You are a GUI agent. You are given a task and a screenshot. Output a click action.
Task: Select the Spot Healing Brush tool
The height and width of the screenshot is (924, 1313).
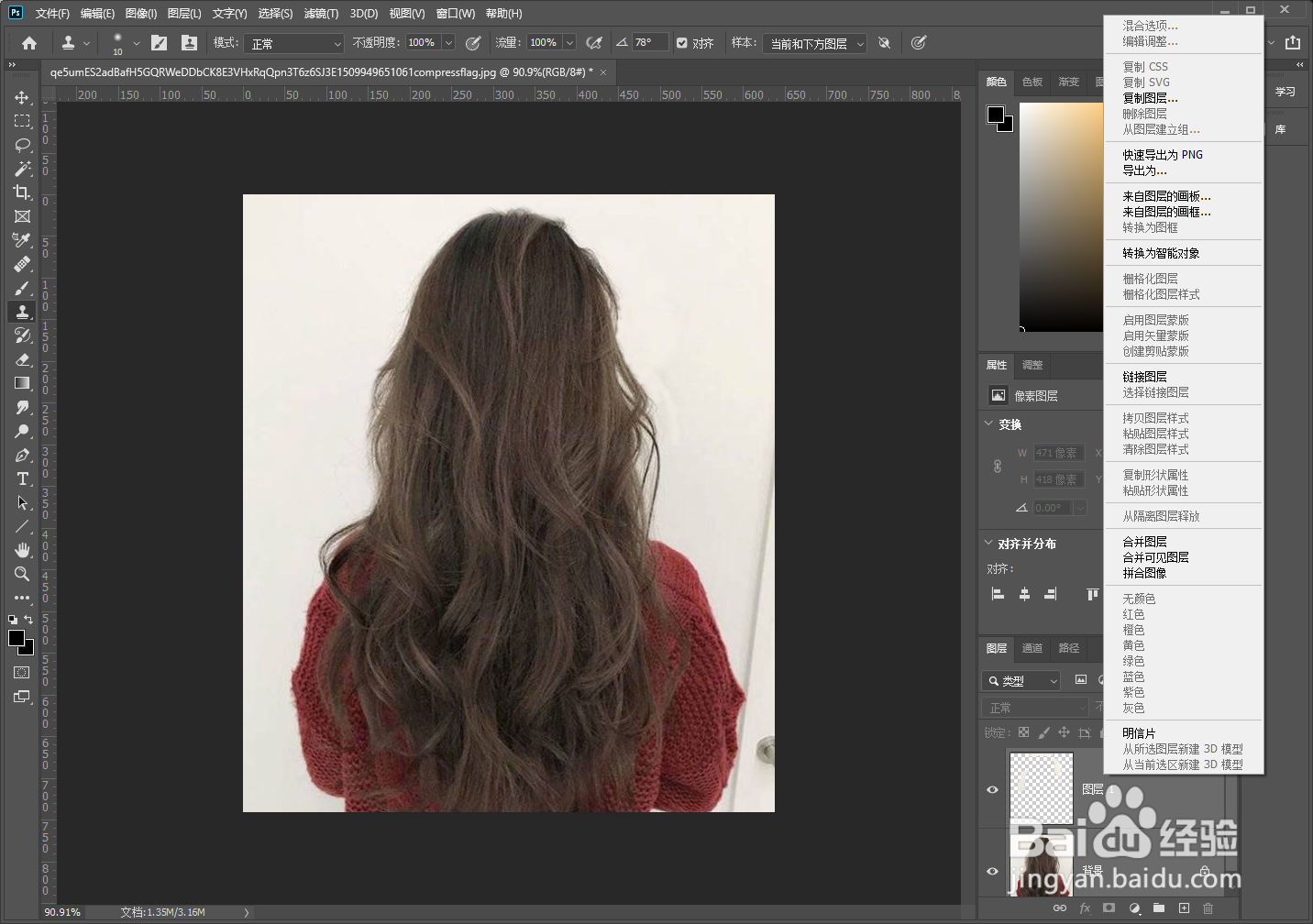point(22,264)
